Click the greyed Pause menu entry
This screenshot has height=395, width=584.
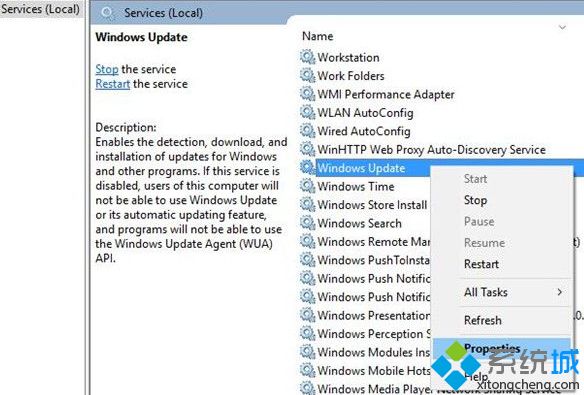coord(479,222)
